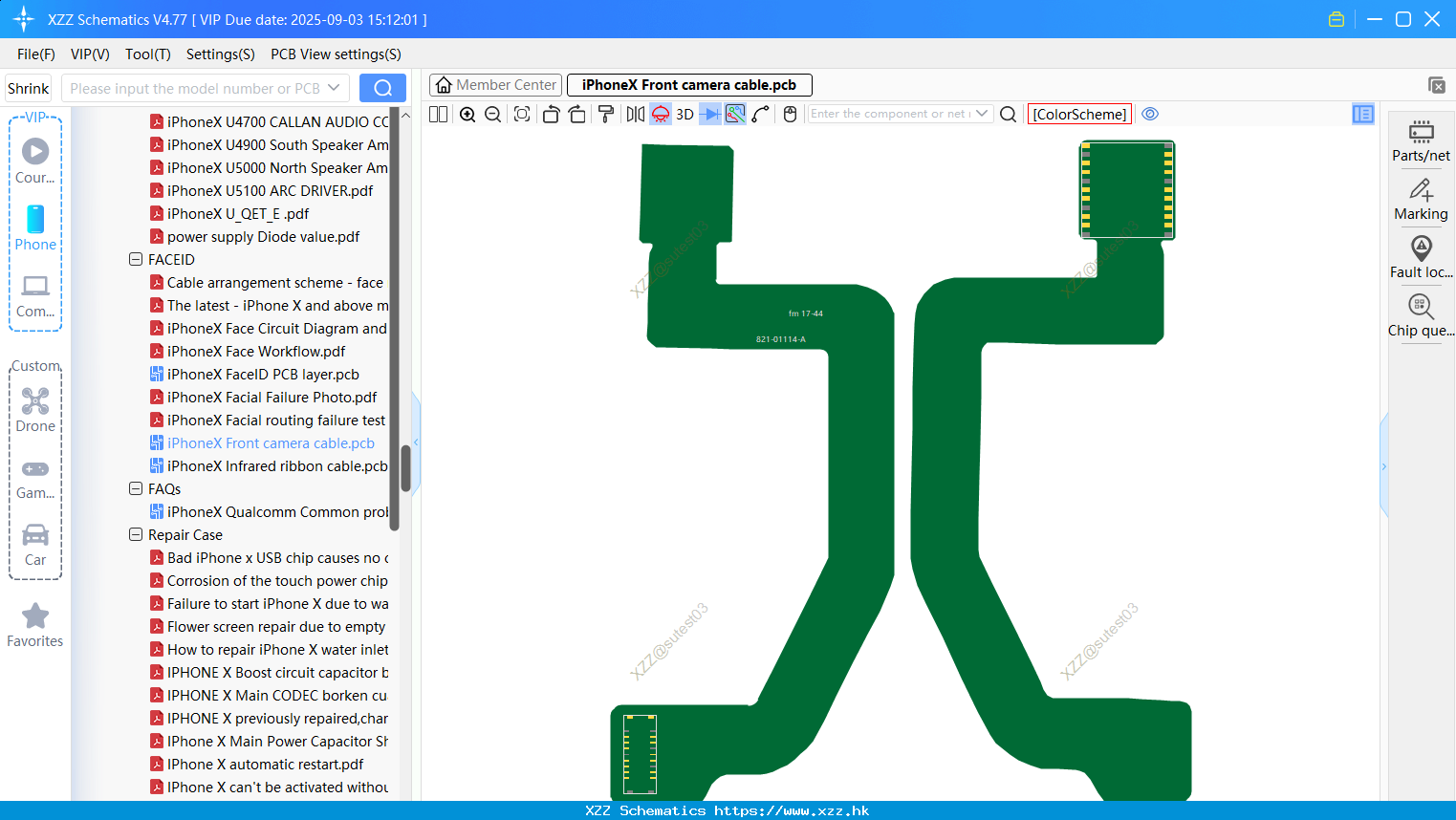Screen dimensions: 1456x820
Task: Click the mouse settings icon
Action: click(790, 114)
